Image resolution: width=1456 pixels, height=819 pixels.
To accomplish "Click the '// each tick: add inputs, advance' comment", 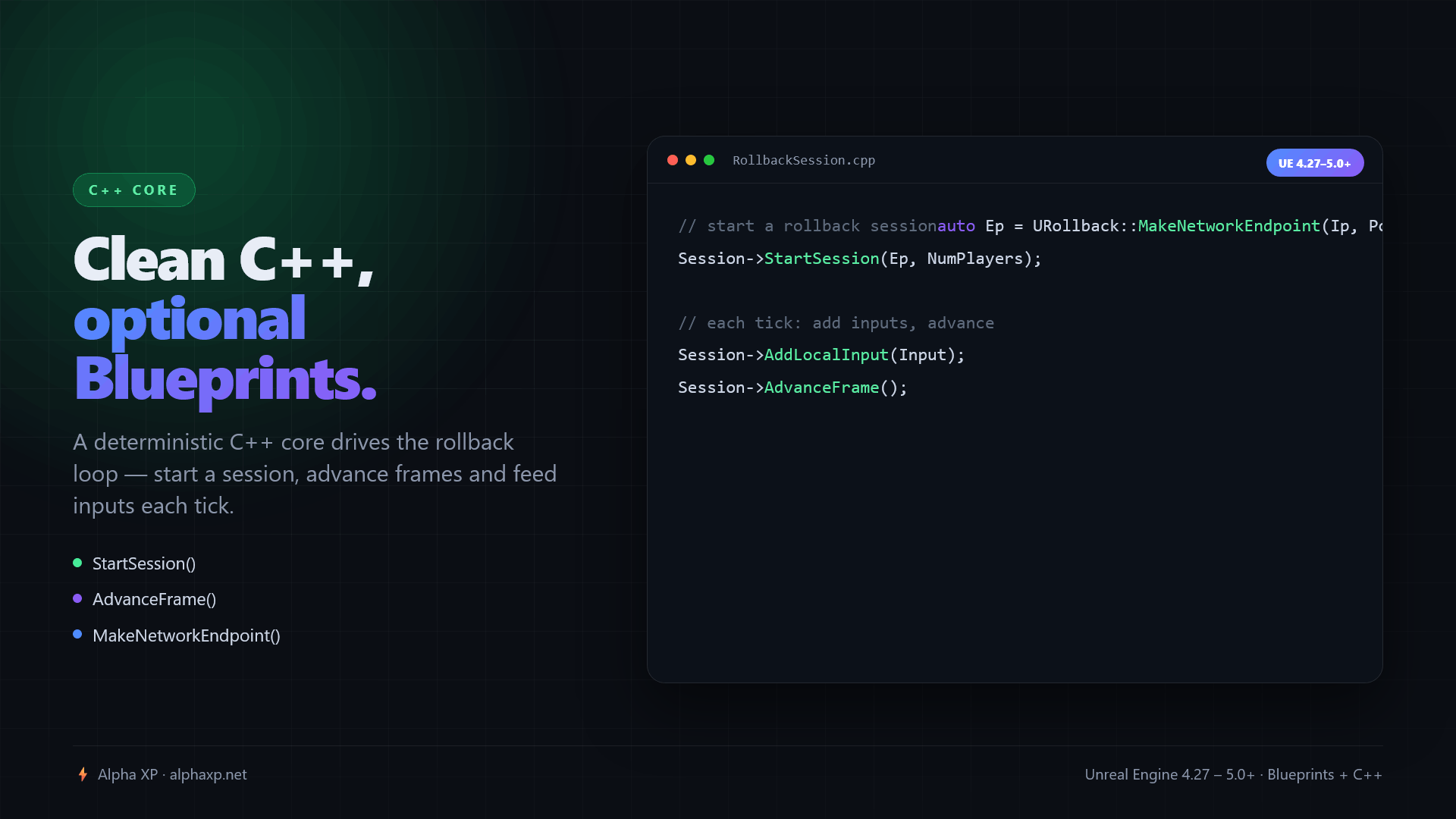I will [836, 323].
